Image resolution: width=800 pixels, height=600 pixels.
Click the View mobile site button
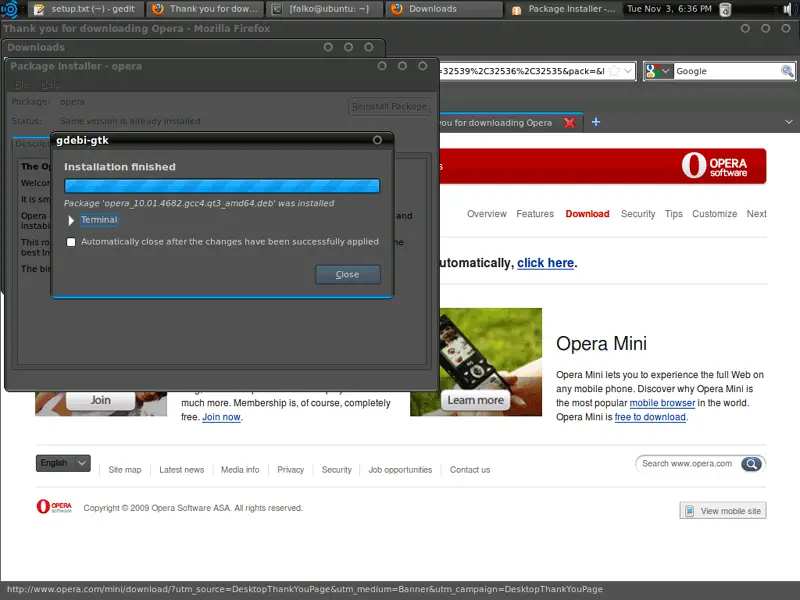[723, 511]
